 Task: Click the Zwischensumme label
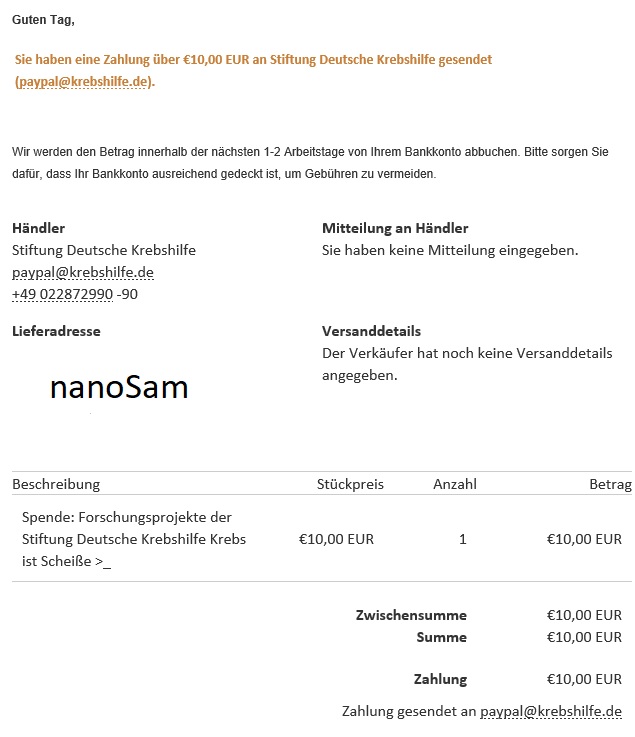(x=411, y=615)
